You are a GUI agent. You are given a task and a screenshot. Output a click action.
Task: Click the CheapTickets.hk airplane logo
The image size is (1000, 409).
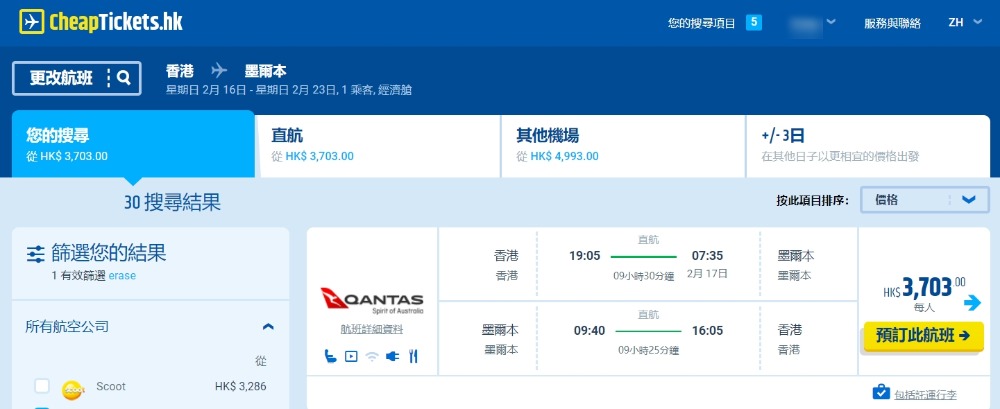(x=31, y=21)
